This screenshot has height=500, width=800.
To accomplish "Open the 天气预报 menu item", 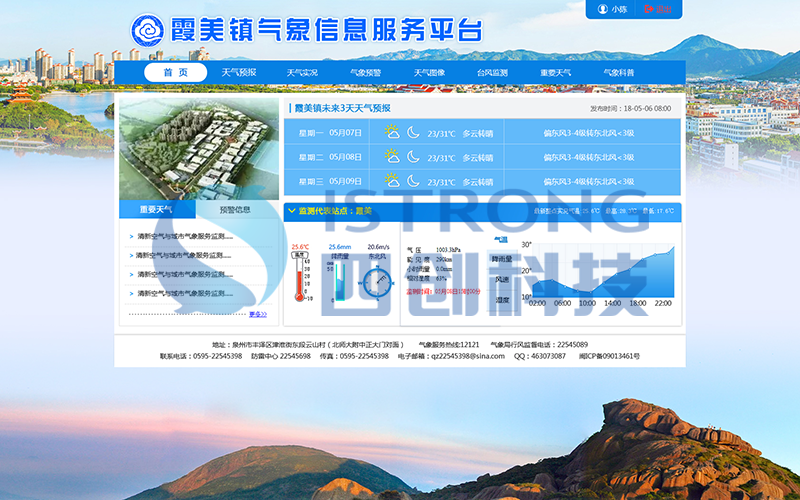I will click(x=239, y=72).
